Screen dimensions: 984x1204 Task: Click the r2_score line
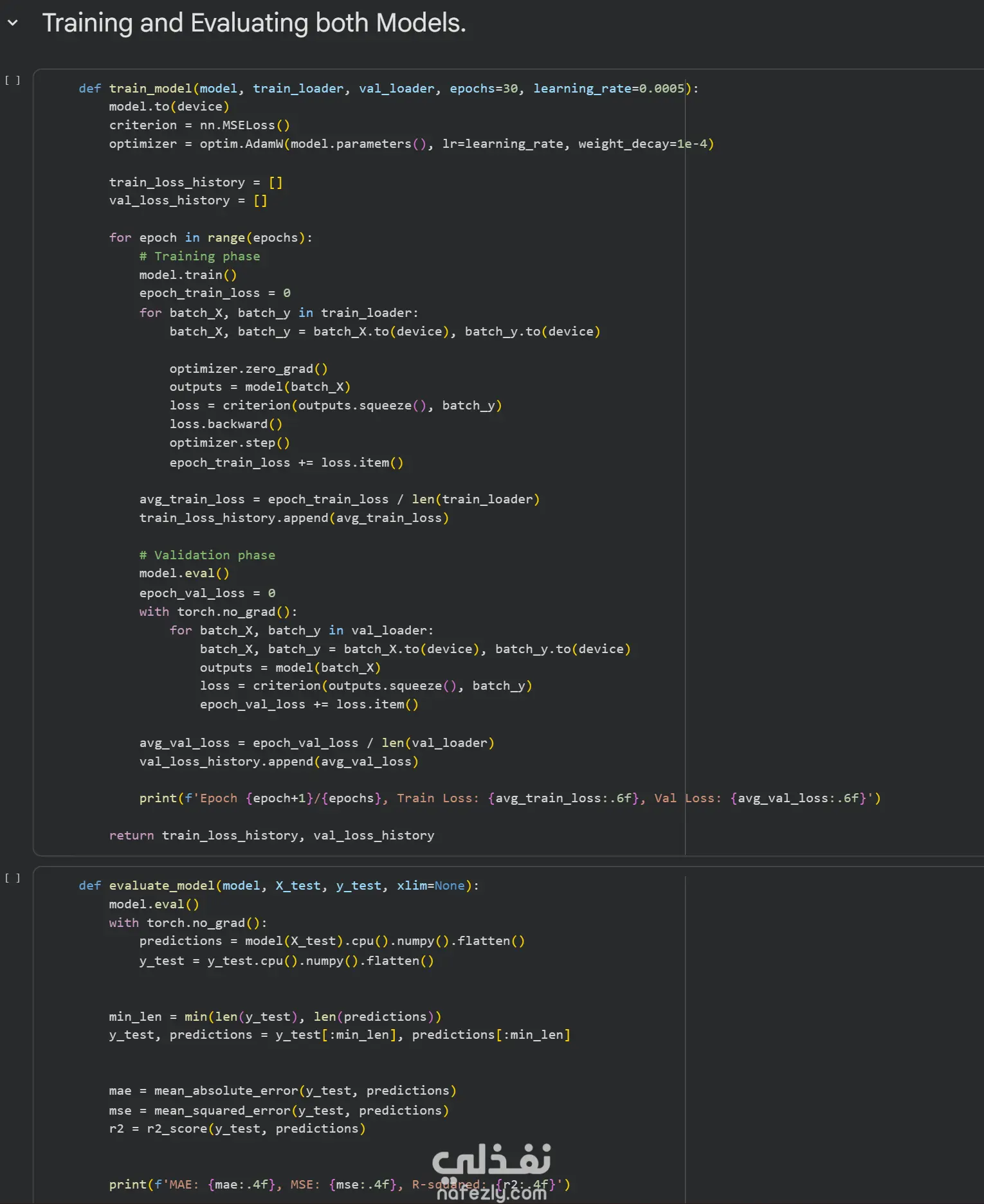pyautogui.click(x=237, y=1129)
